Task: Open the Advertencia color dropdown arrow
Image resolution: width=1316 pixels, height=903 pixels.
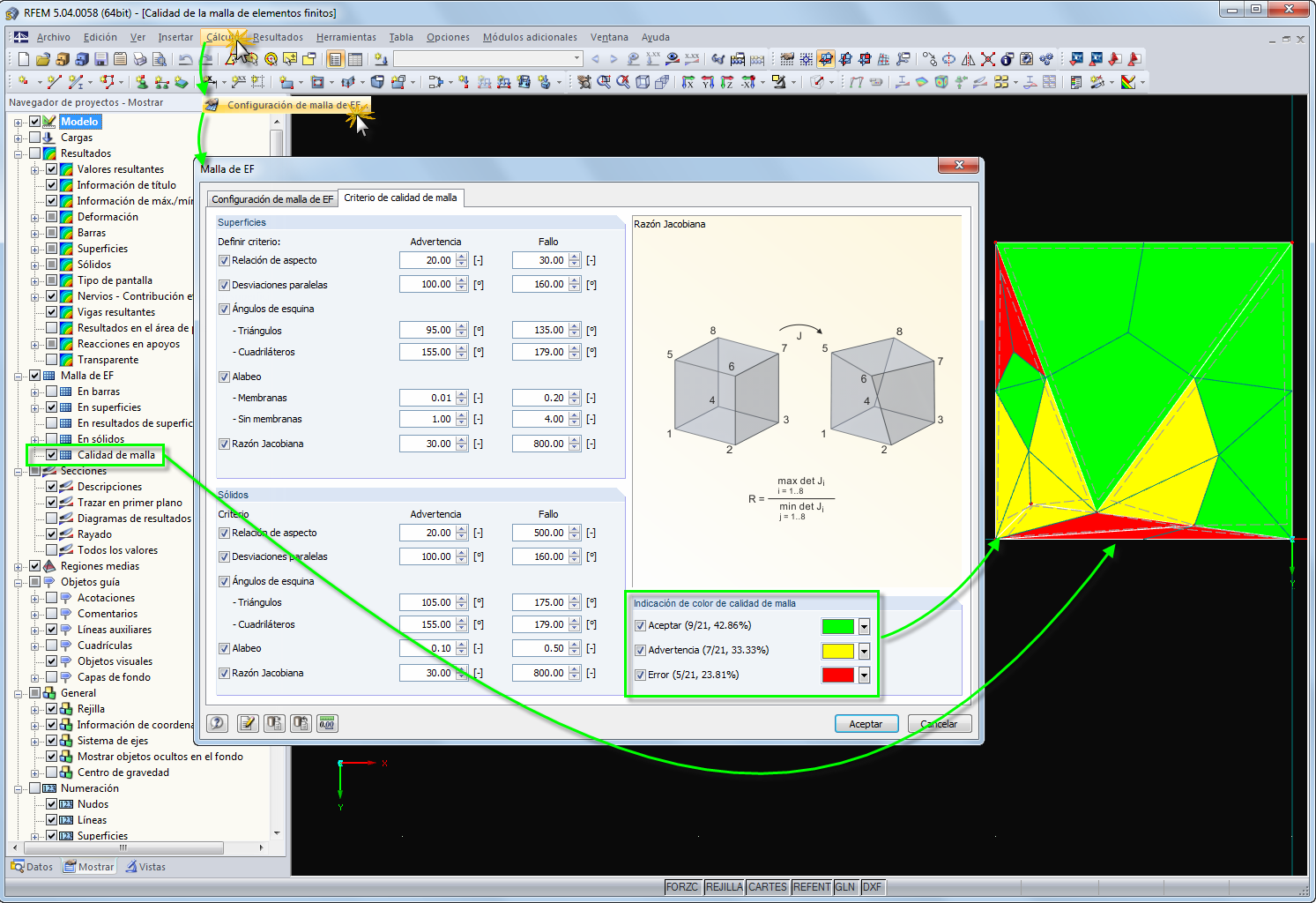Action: click(864, 651)
